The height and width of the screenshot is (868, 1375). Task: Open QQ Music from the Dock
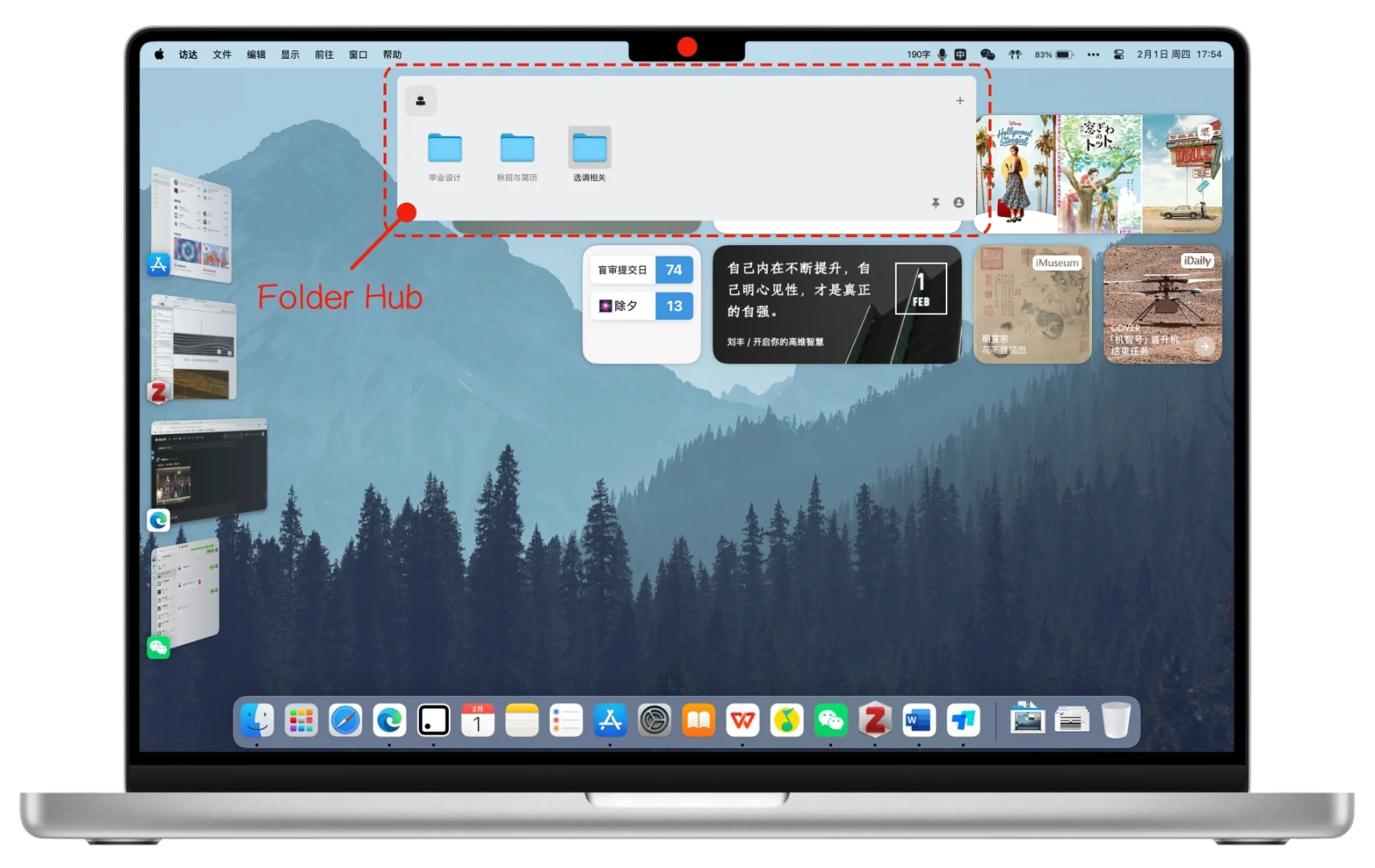tap(786, 721)
